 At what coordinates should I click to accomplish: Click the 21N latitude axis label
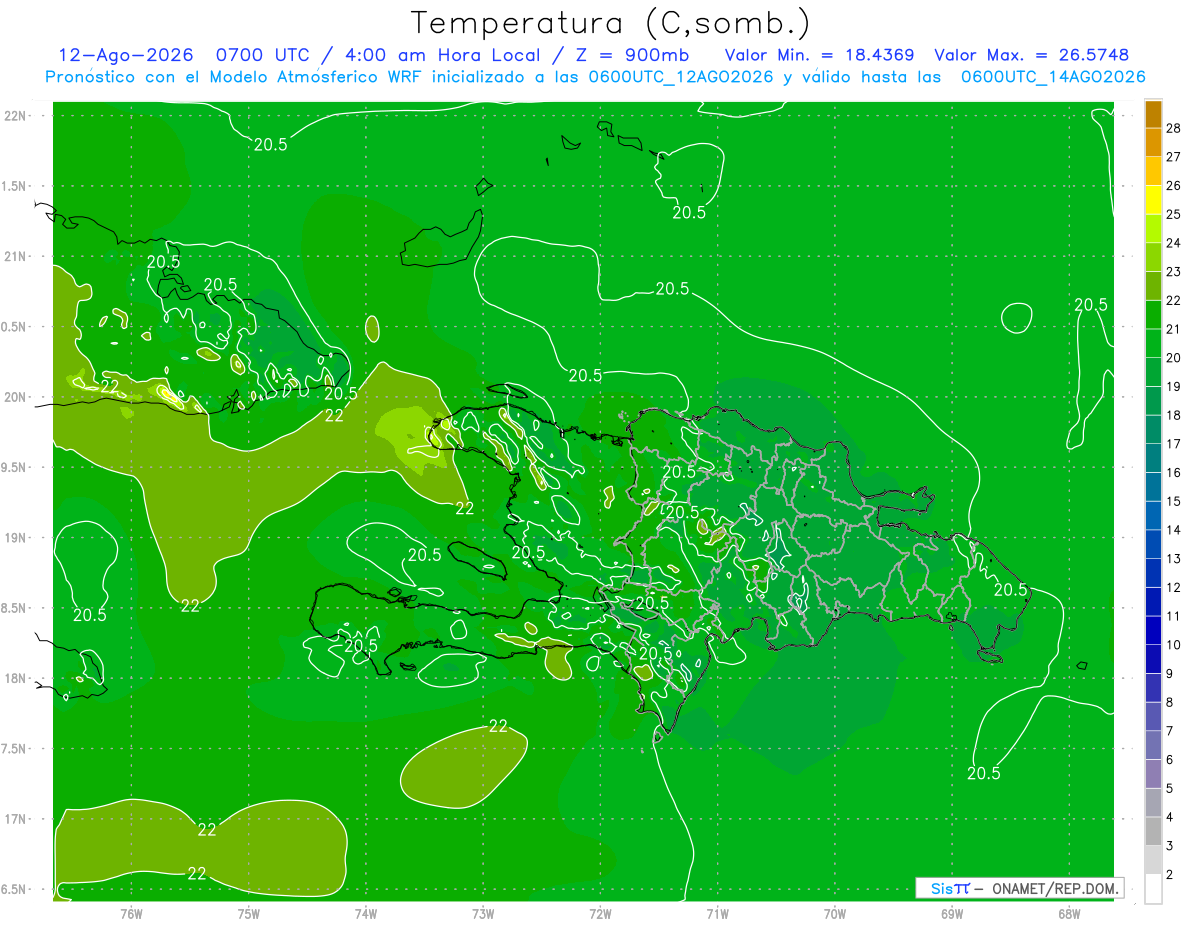(16, 257)
